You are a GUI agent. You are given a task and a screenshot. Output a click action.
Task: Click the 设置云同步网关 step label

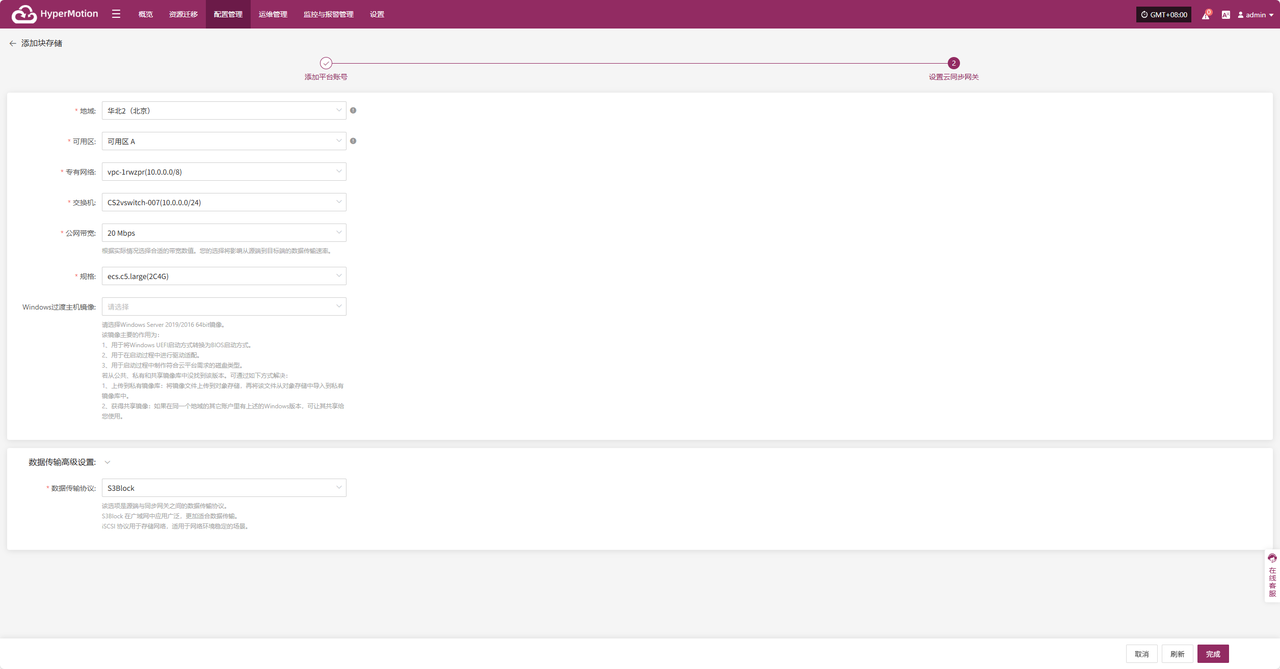pyautogui.click(x=953, y=77)
